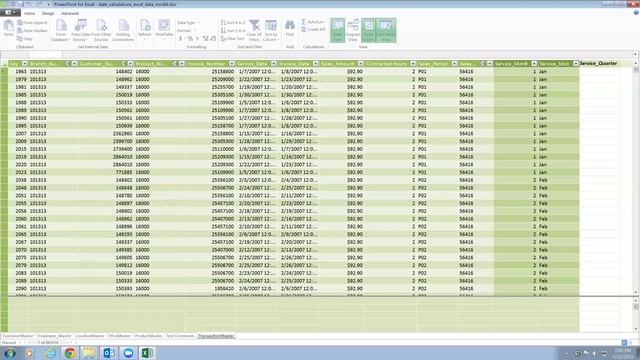The width and height of the screenshot is (640, 360).
Task: Switch to LocationMaster sheet tab
Action: pyautogui.click(x=90, y=336)
